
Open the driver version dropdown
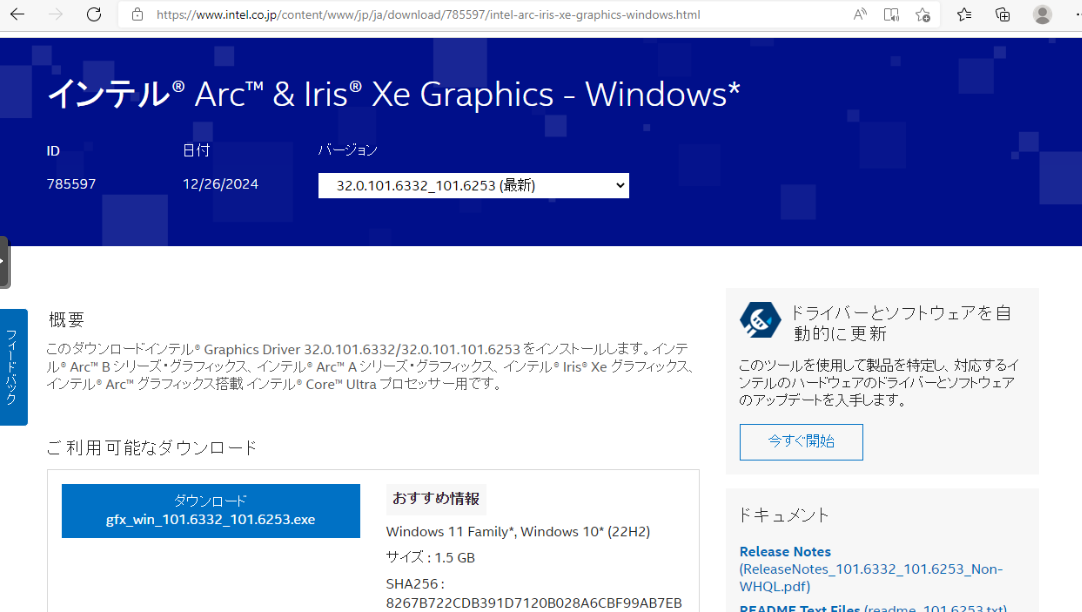(x=472, y=185)
